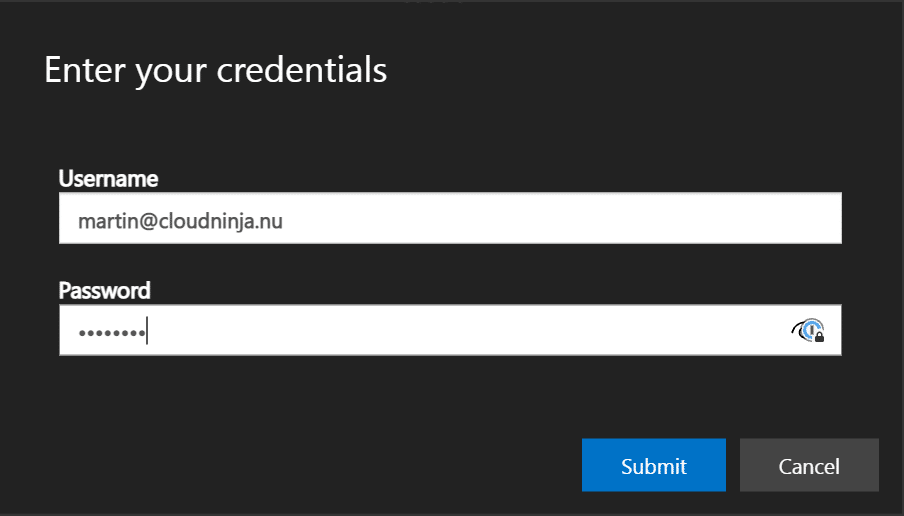
Task: Click the Password label
Action: 104,291
